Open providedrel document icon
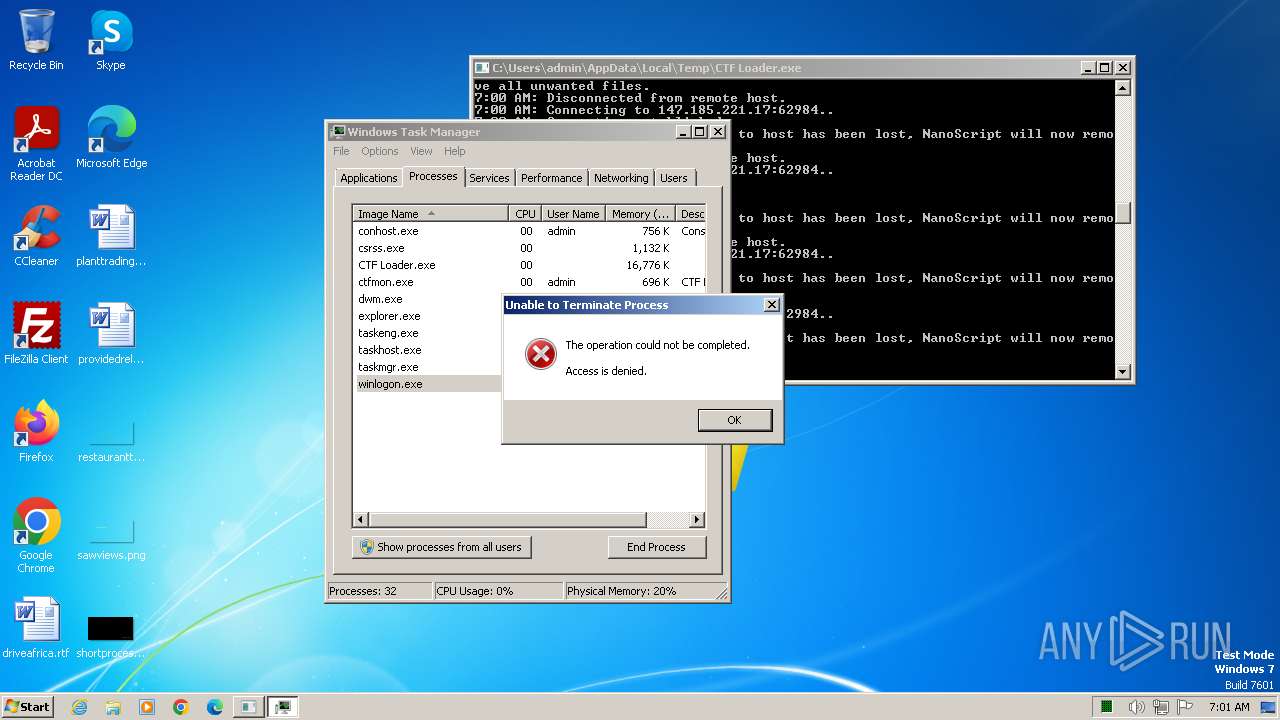This screenshot has width=1280, height=720. [x=111, y=333]
